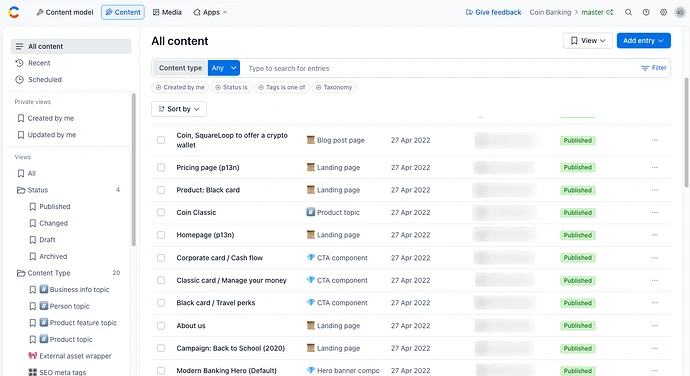The height and width of the screenshot is (376, 690).
Task: Open the Add entry dropdown button
Action: coord(643,41)
